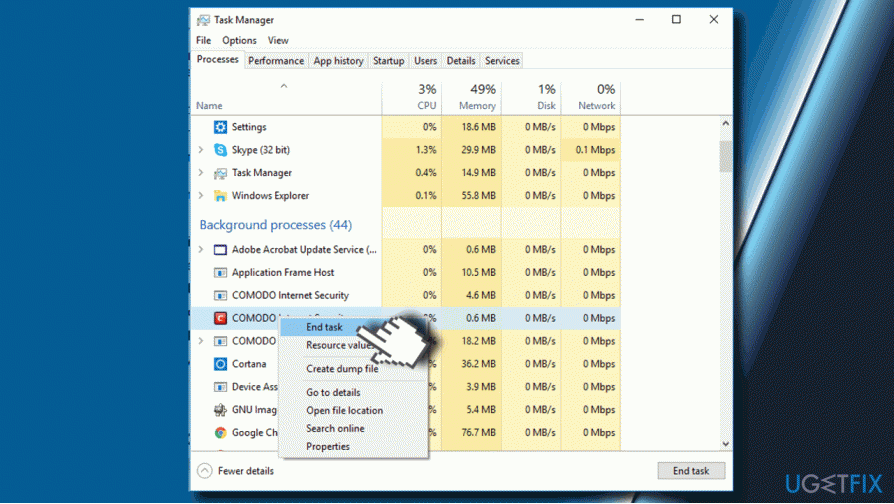Choose End task in context menu
Image resolution: width=894 pixels, height=504 pixels.
click(324, 327)
